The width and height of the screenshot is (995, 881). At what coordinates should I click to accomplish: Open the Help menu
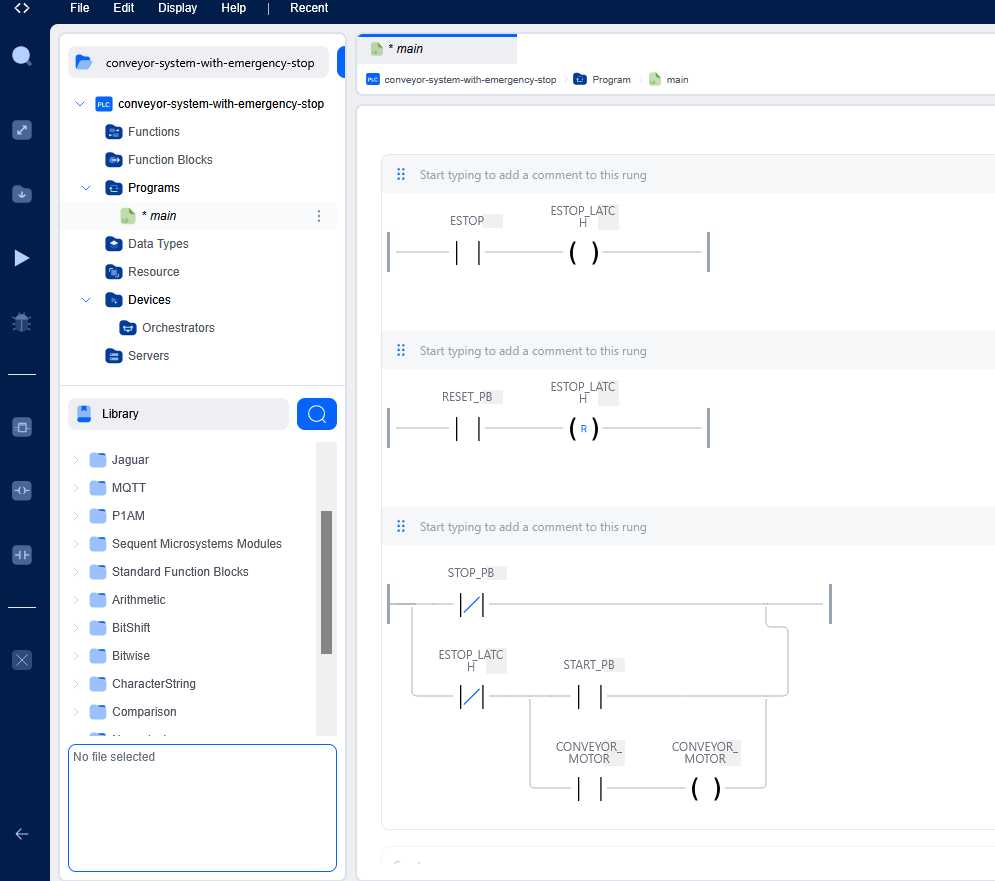tap(234, 8)
